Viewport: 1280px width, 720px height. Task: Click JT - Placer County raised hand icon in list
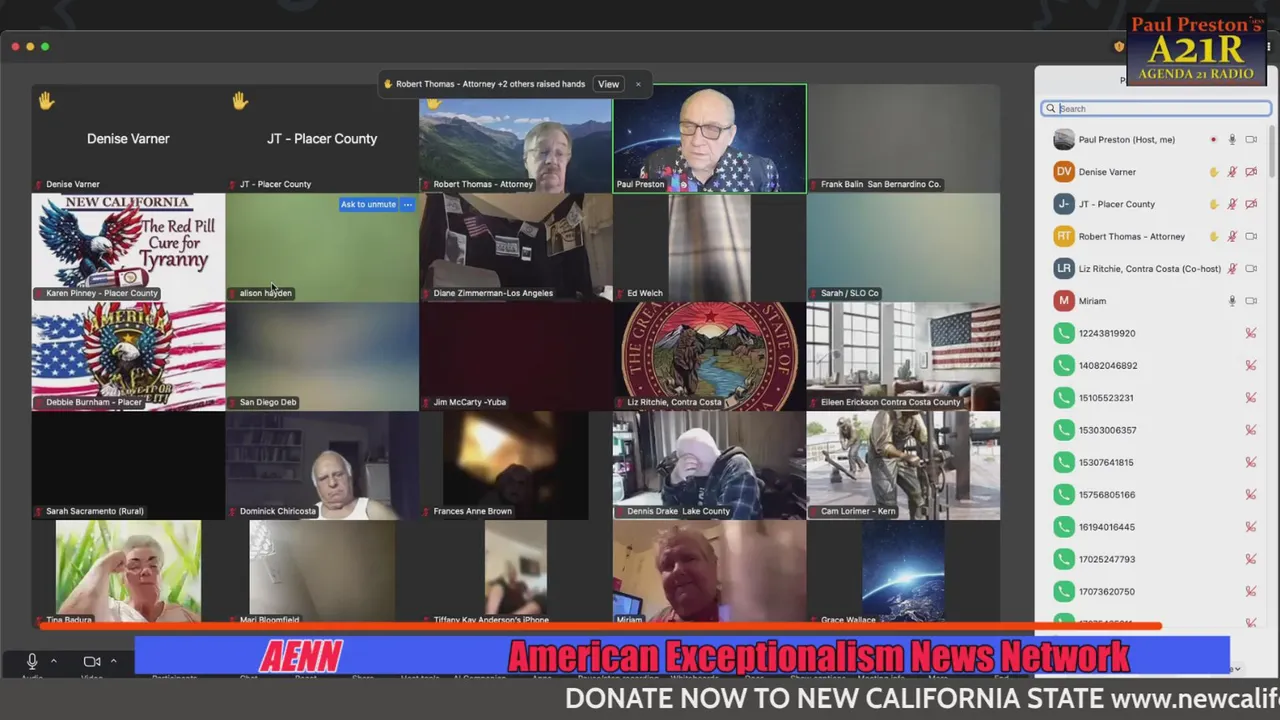tap(1214, 204)
